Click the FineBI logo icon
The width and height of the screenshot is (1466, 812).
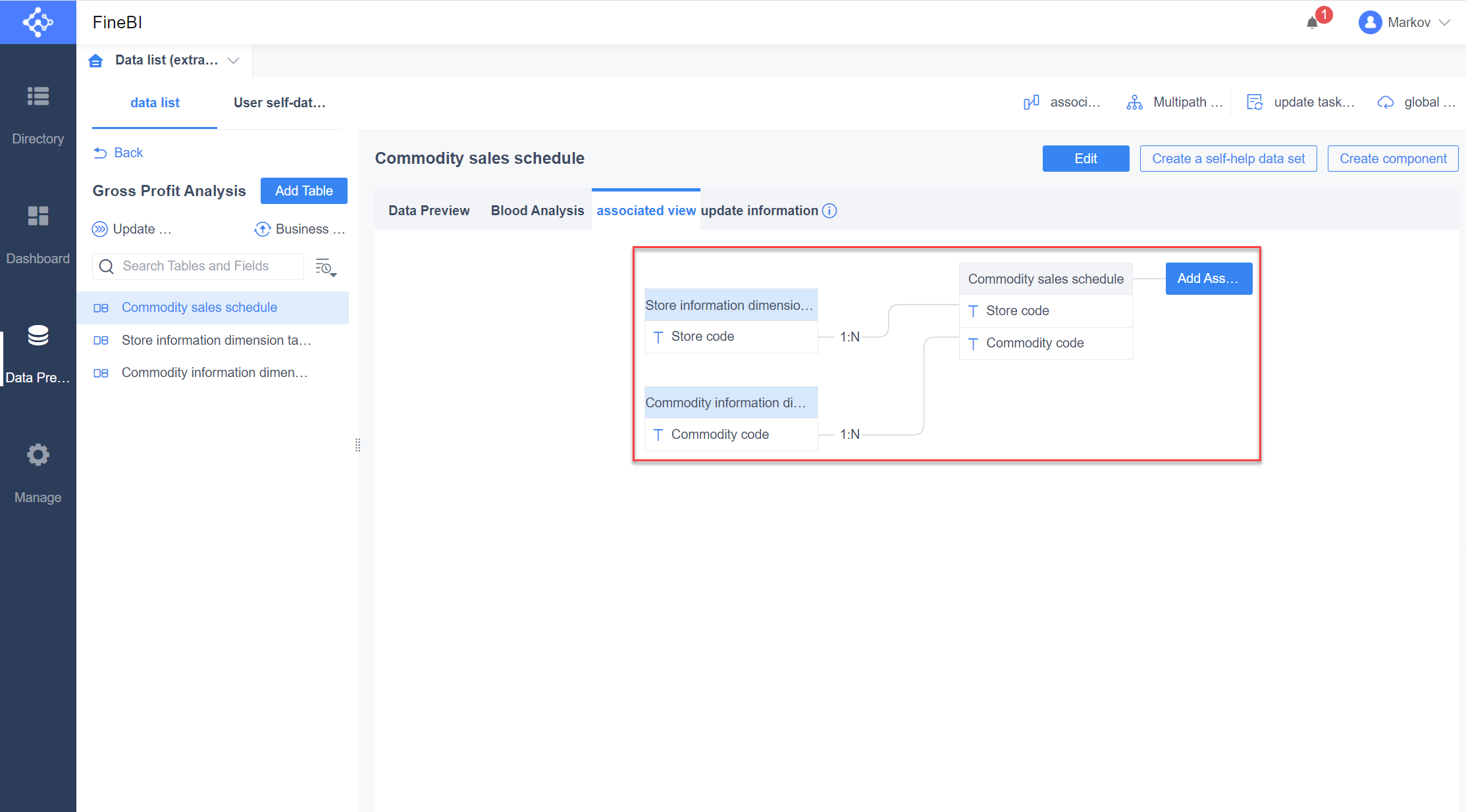click(38, 22)
